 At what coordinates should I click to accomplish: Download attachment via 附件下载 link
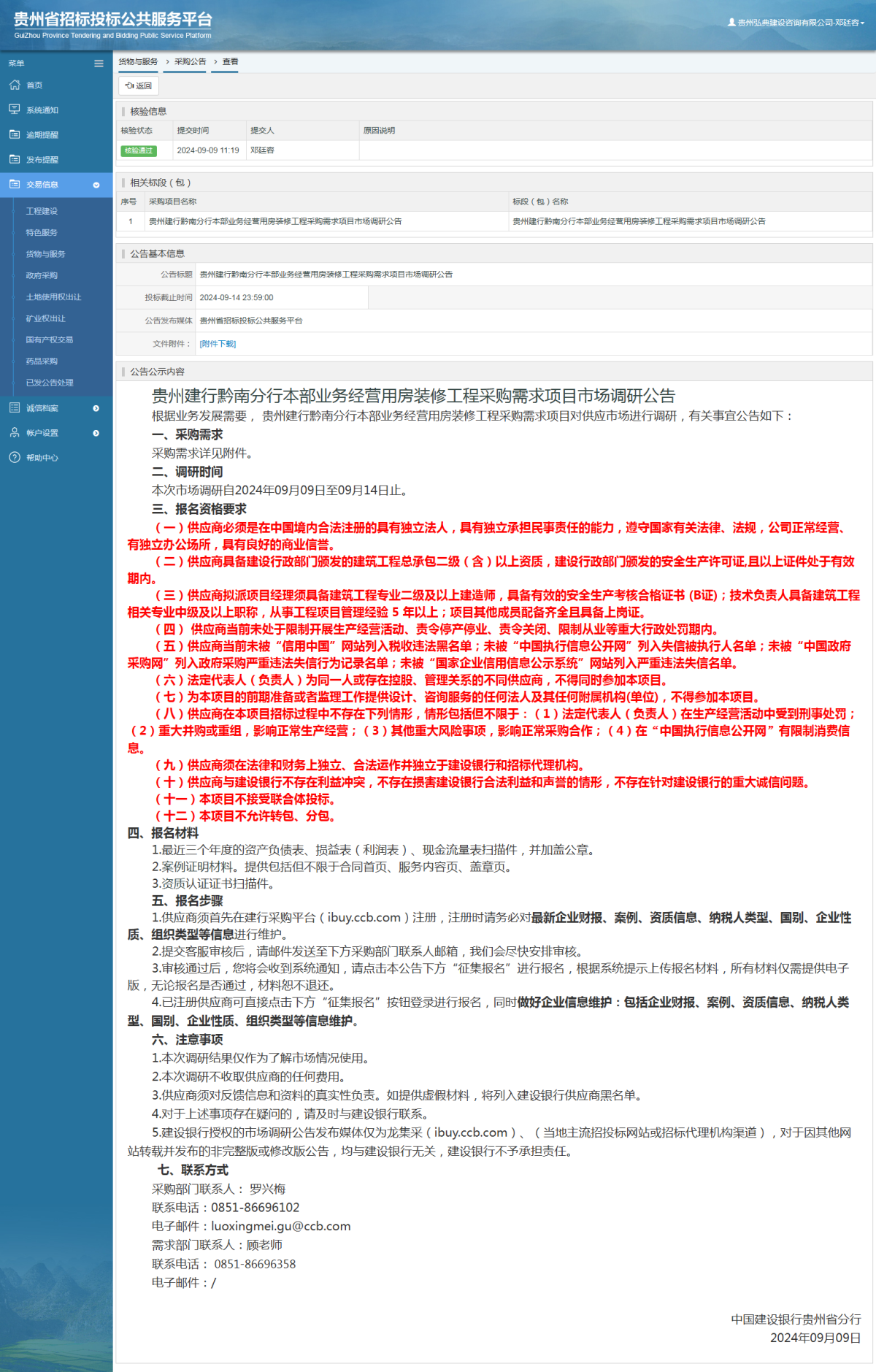[x=218, y=344]
